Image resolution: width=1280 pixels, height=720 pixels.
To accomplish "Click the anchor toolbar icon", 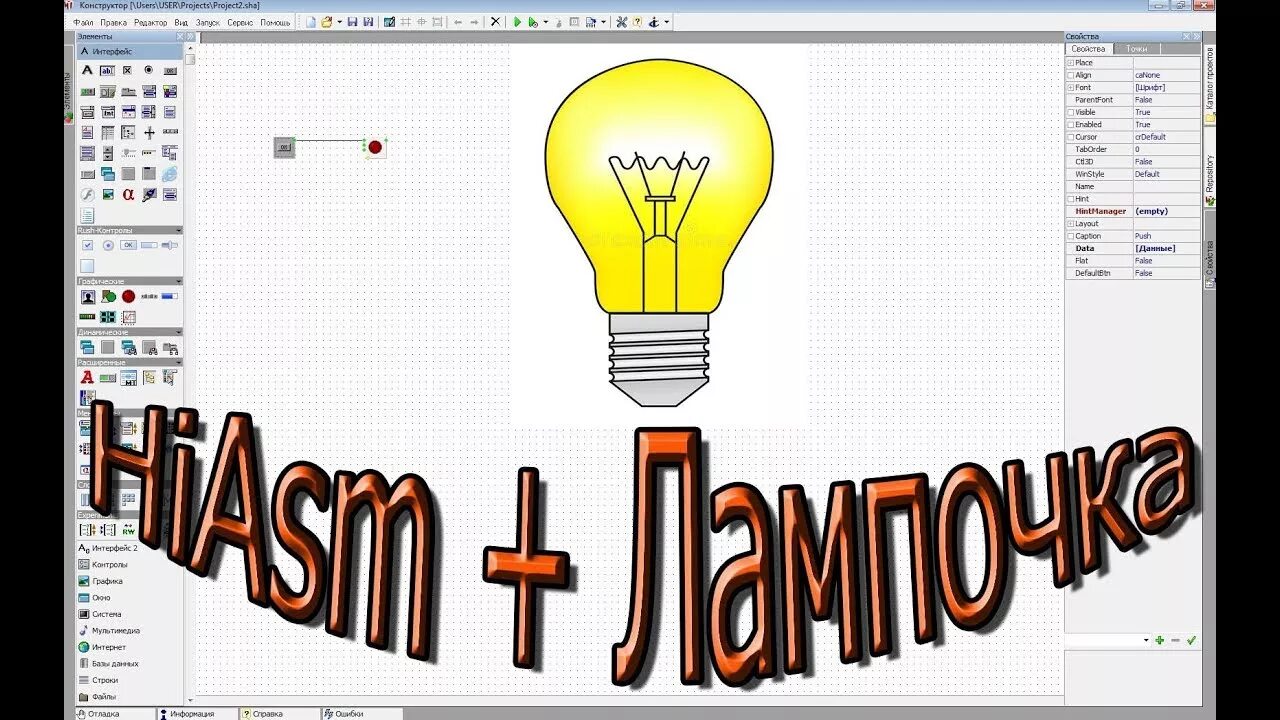I will click(x=653, y=22).
